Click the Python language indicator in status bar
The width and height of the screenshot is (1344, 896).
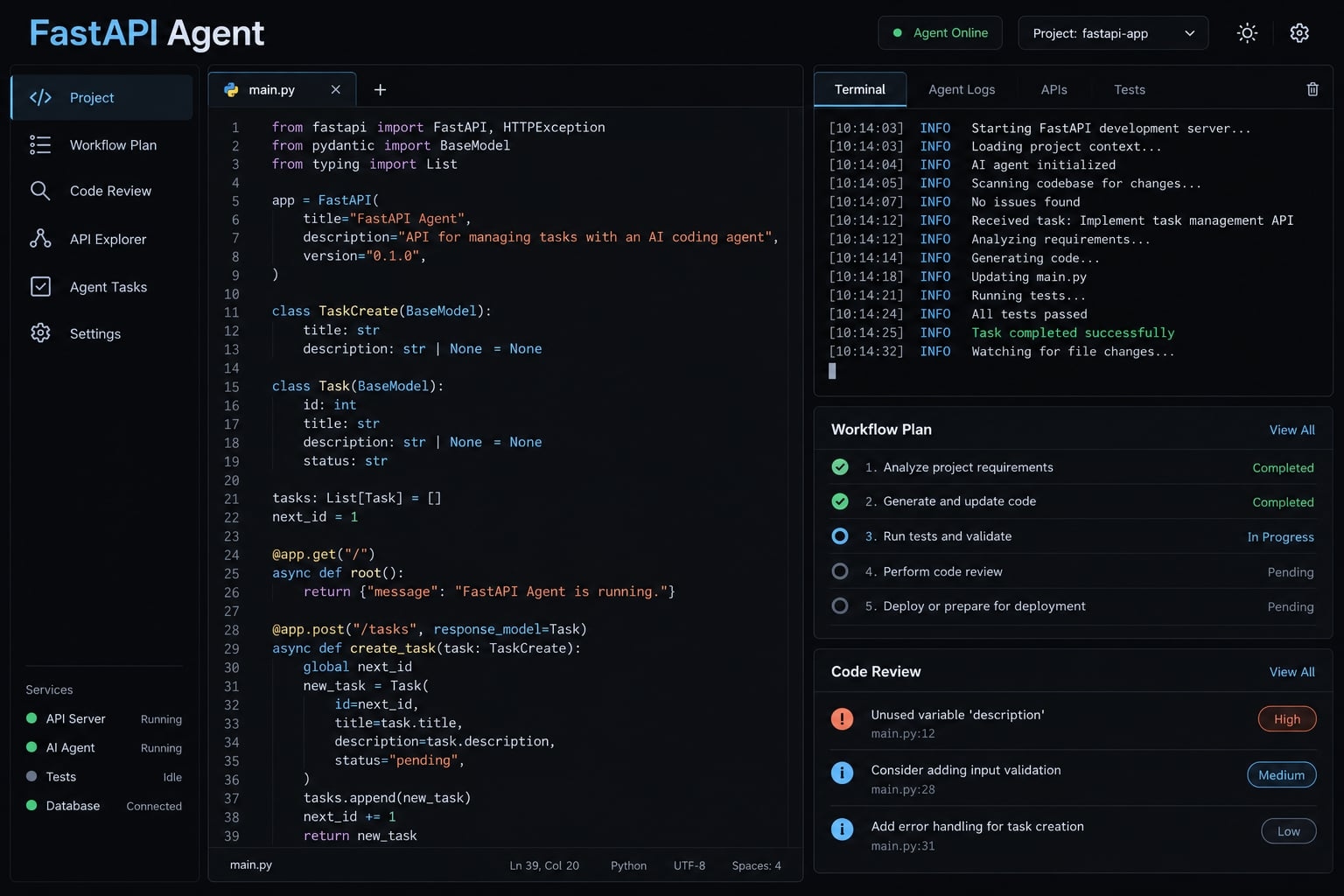coord(629,865)
